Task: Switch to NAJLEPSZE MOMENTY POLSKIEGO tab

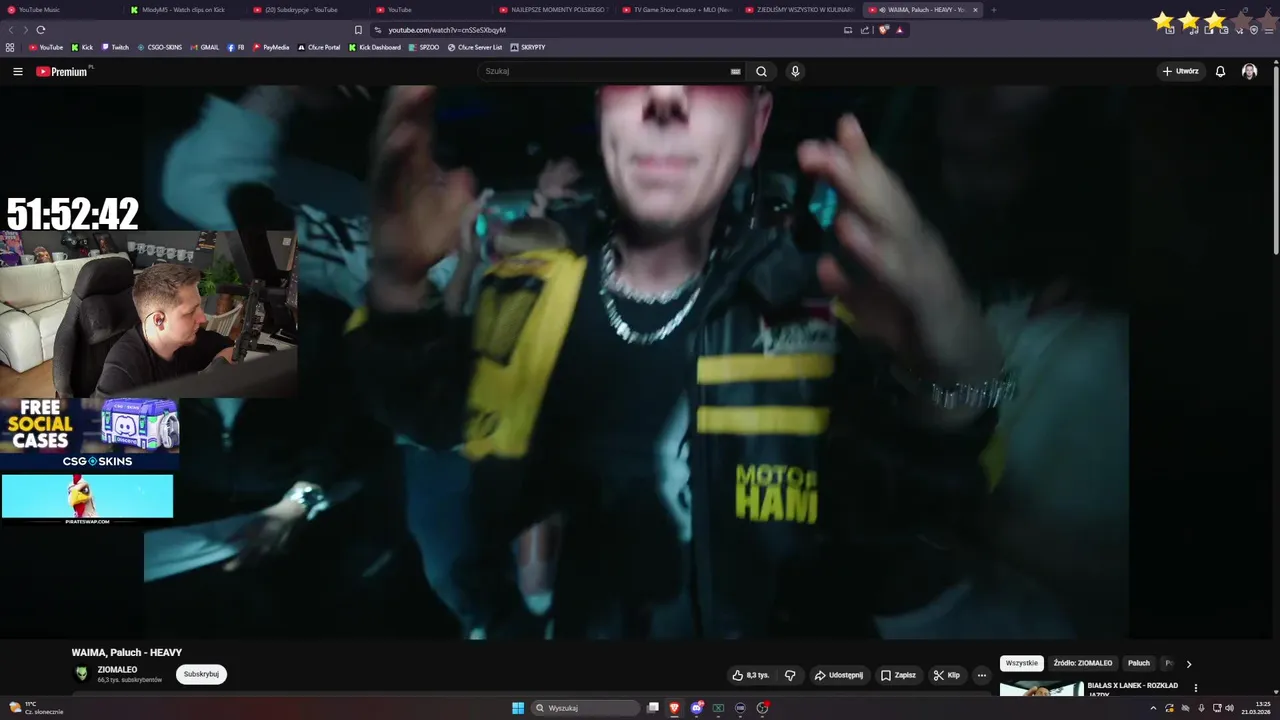Action: click(x=552, y=10)
